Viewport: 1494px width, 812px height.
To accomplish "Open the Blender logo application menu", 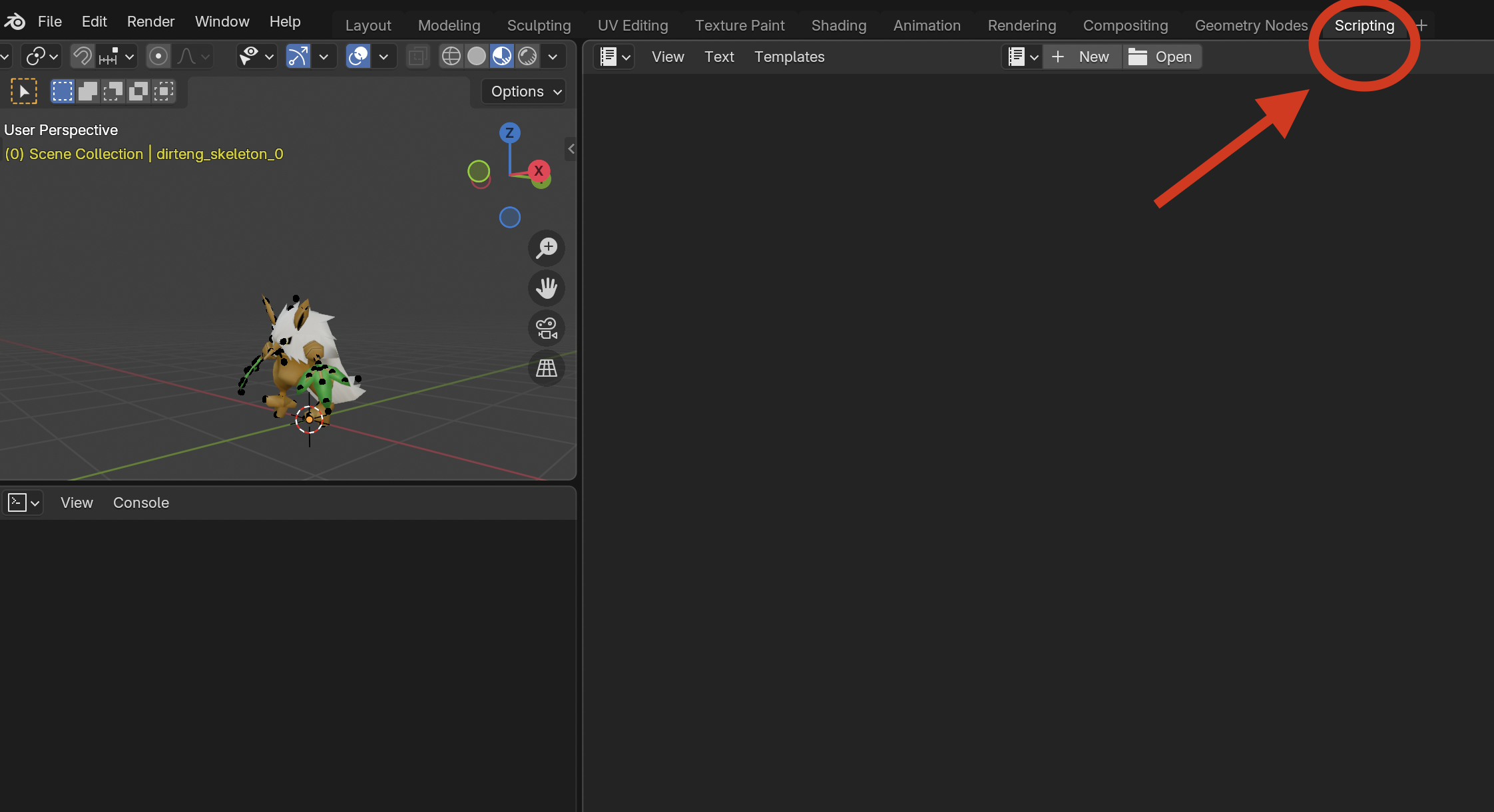I will [15, 22].
